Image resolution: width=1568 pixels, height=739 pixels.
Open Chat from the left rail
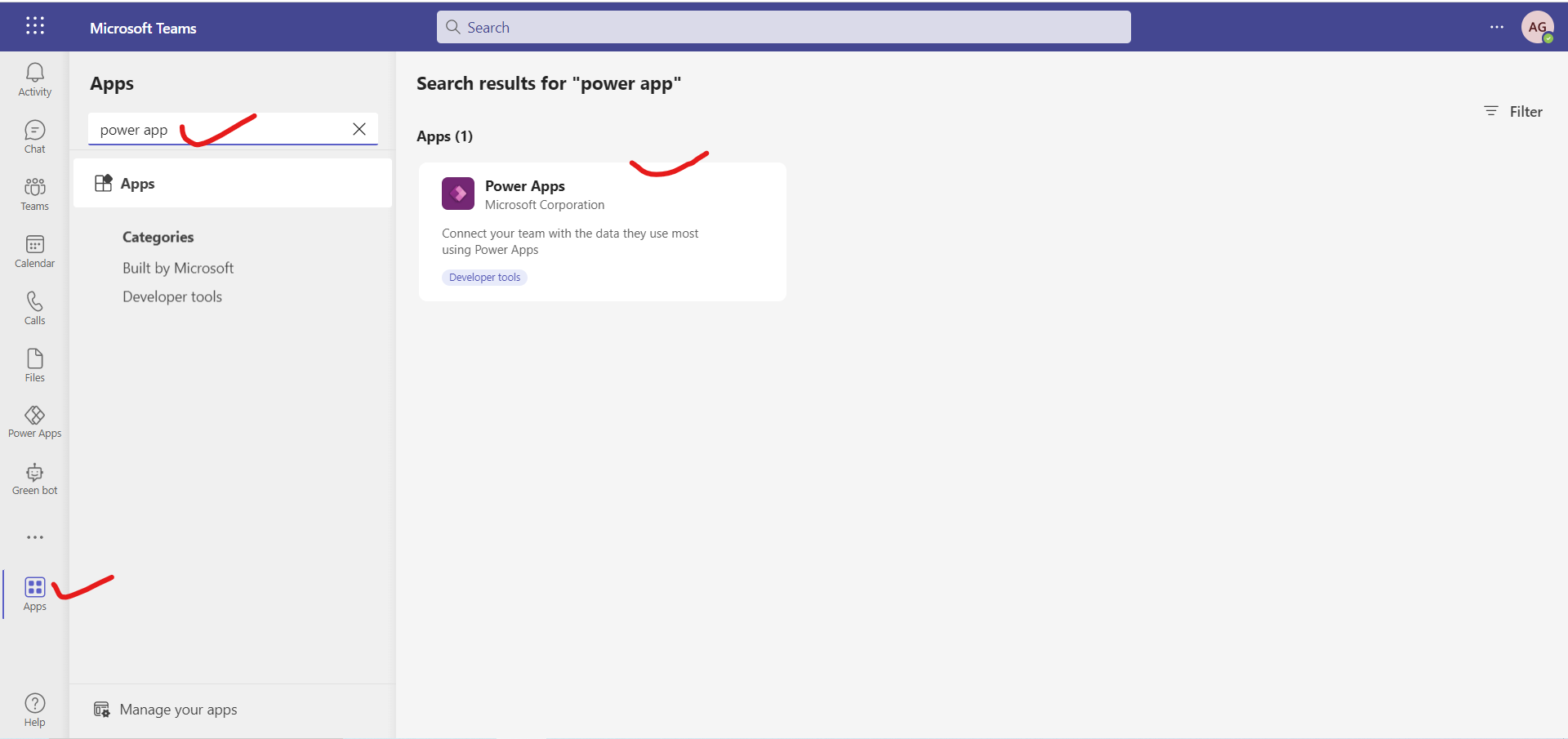point(34,136)
